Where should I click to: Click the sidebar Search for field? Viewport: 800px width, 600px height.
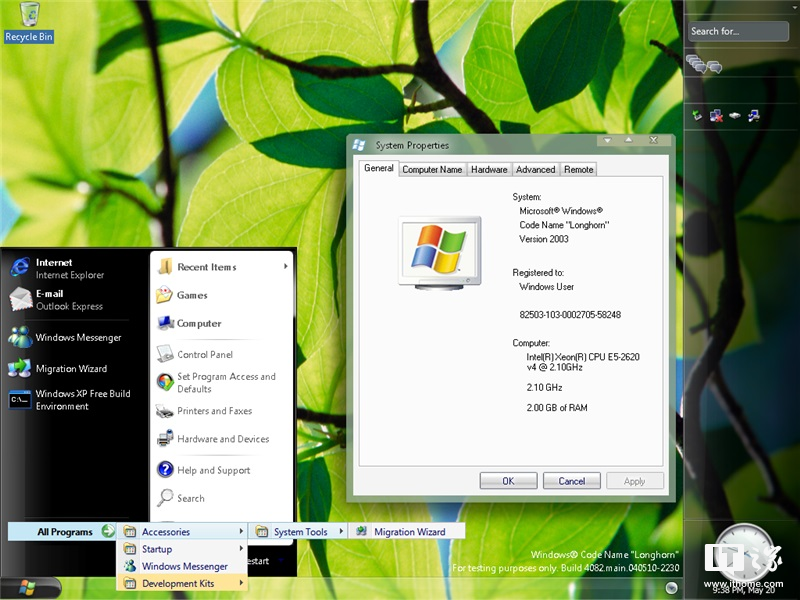pos(738,31)
